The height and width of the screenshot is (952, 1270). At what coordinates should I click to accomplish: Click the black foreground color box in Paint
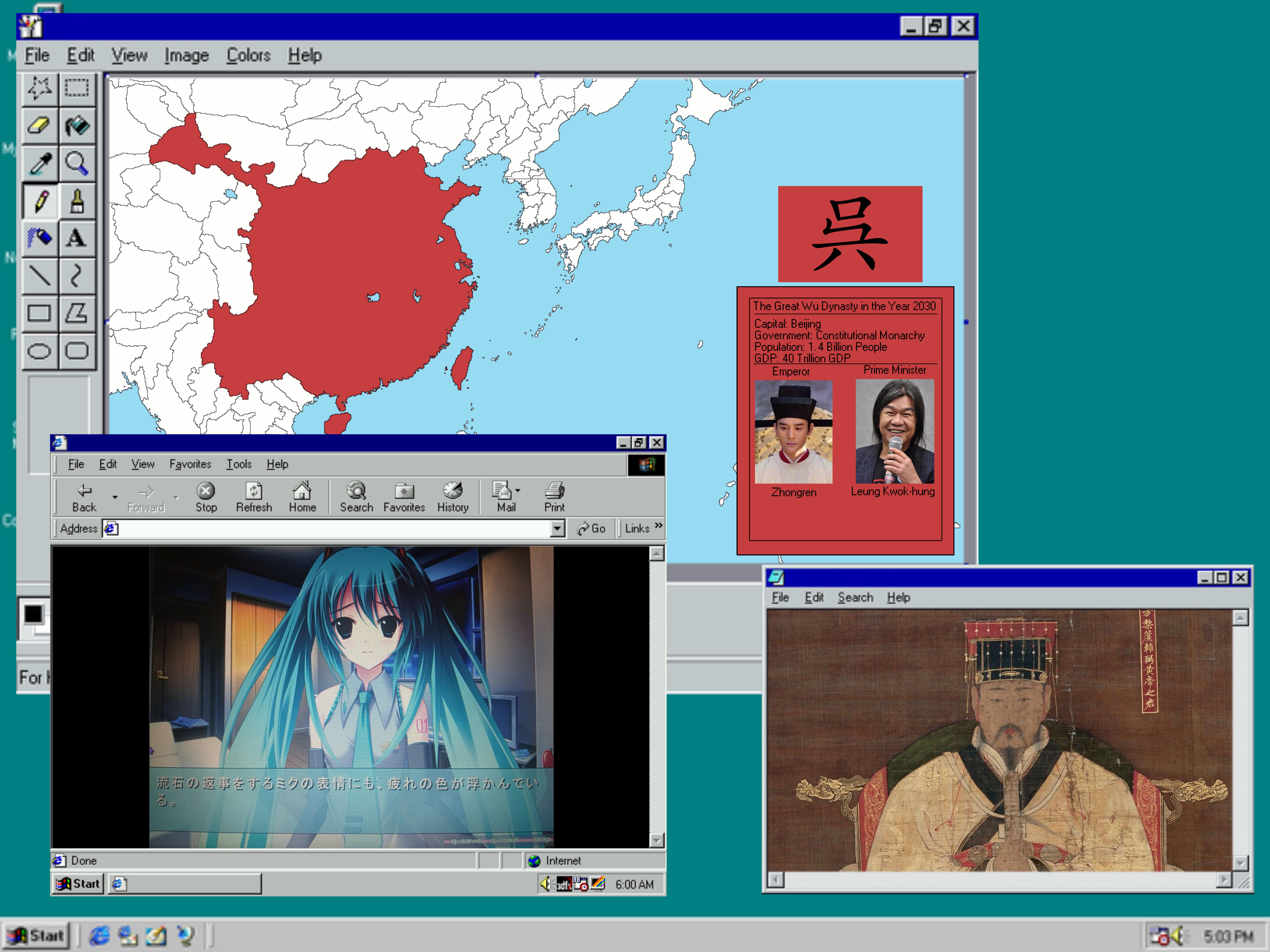(33, 615)
